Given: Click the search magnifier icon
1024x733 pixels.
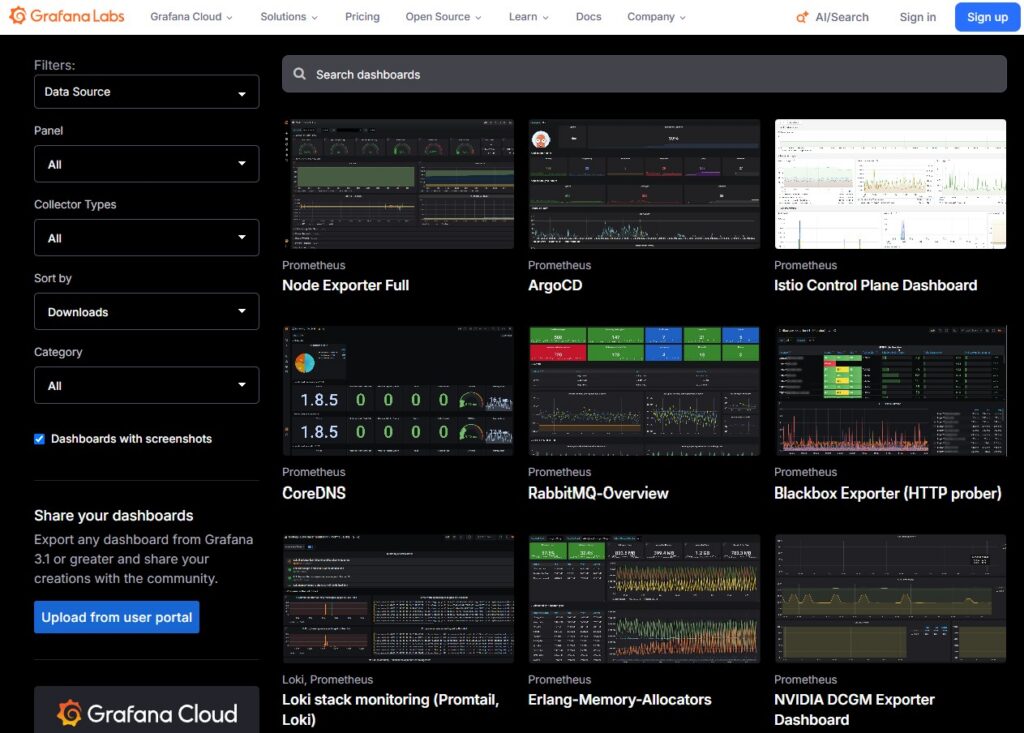Looking at the screenshot, I should (300, 74).
